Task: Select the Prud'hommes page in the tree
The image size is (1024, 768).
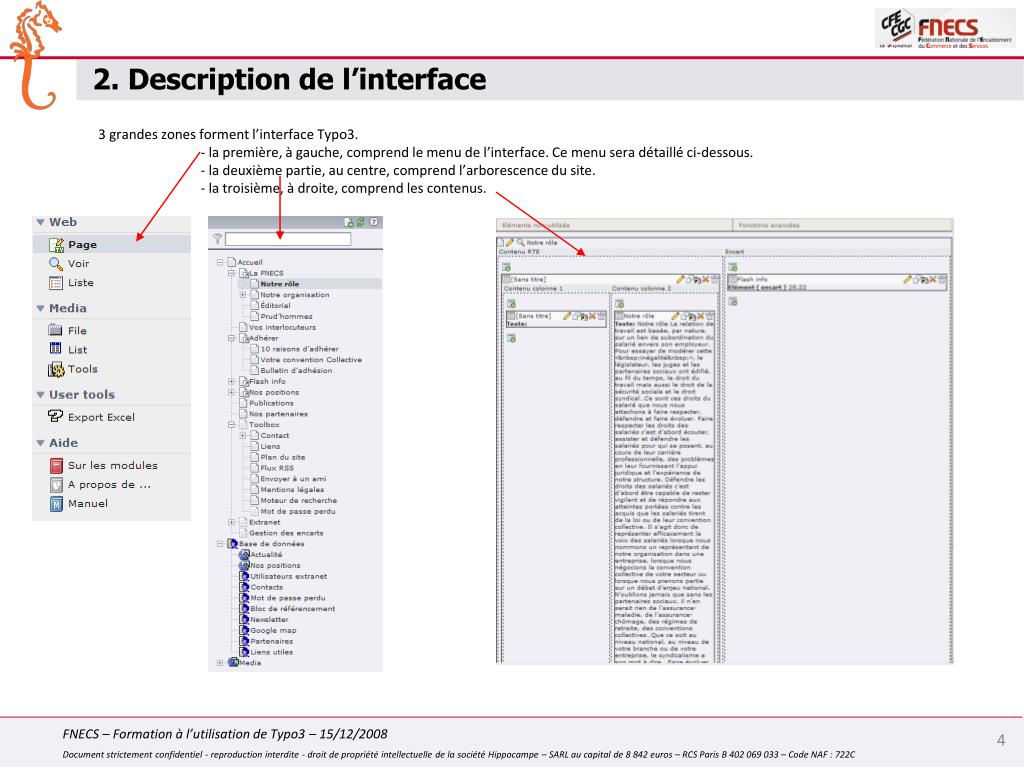Action: [286, 316]
